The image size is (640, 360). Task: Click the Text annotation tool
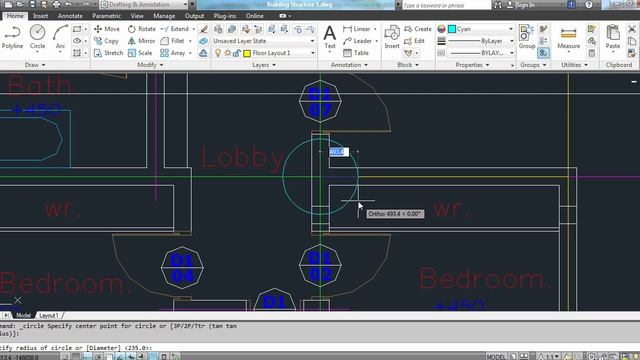pos(329,37)
